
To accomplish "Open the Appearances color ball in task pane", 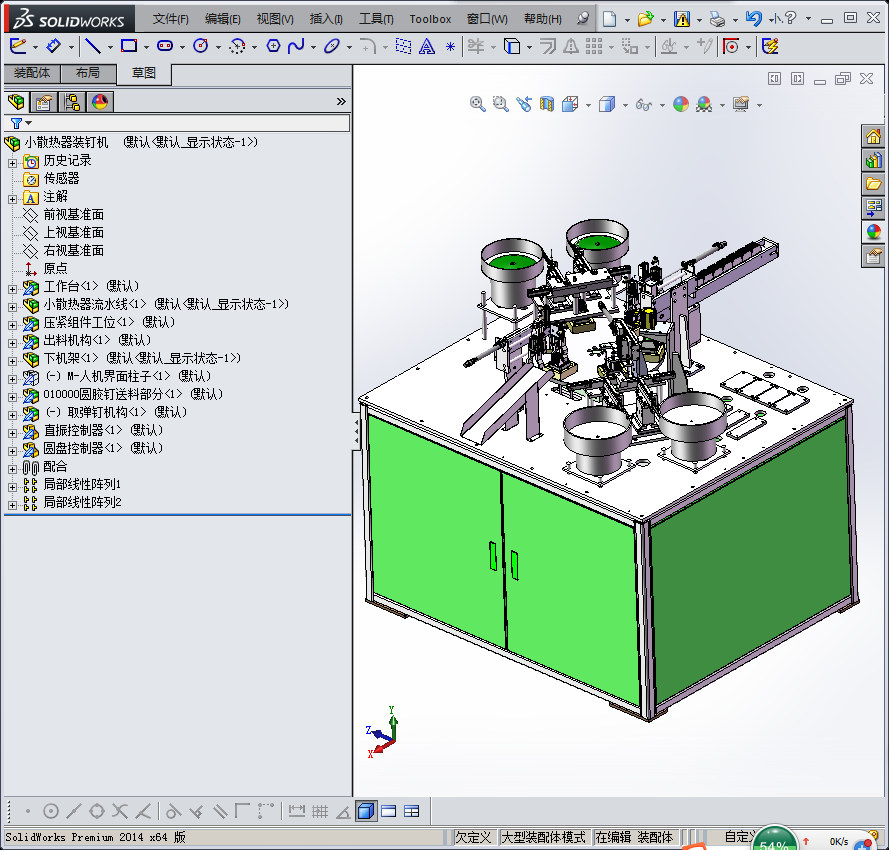I will pyautogui.click(x=873, y=232).
